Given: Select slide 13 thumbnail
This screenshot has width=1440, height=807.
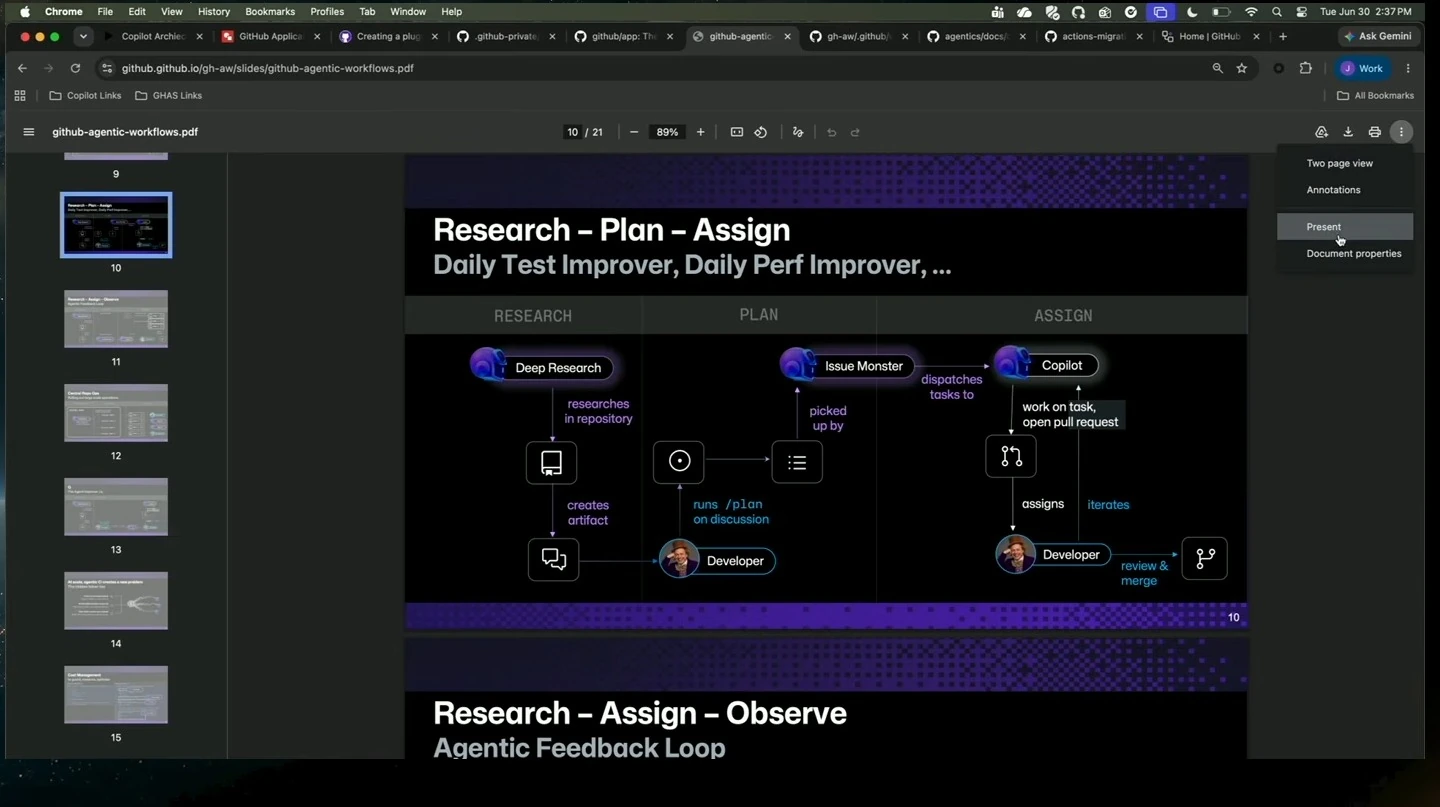Looking at the screenshot, I should (x=116, y=507).
